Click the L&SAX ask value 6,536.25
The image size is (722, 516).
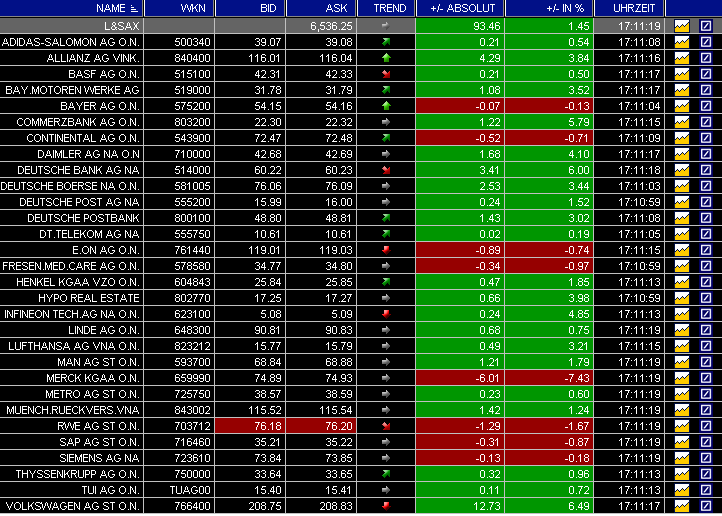pos(330,26)
